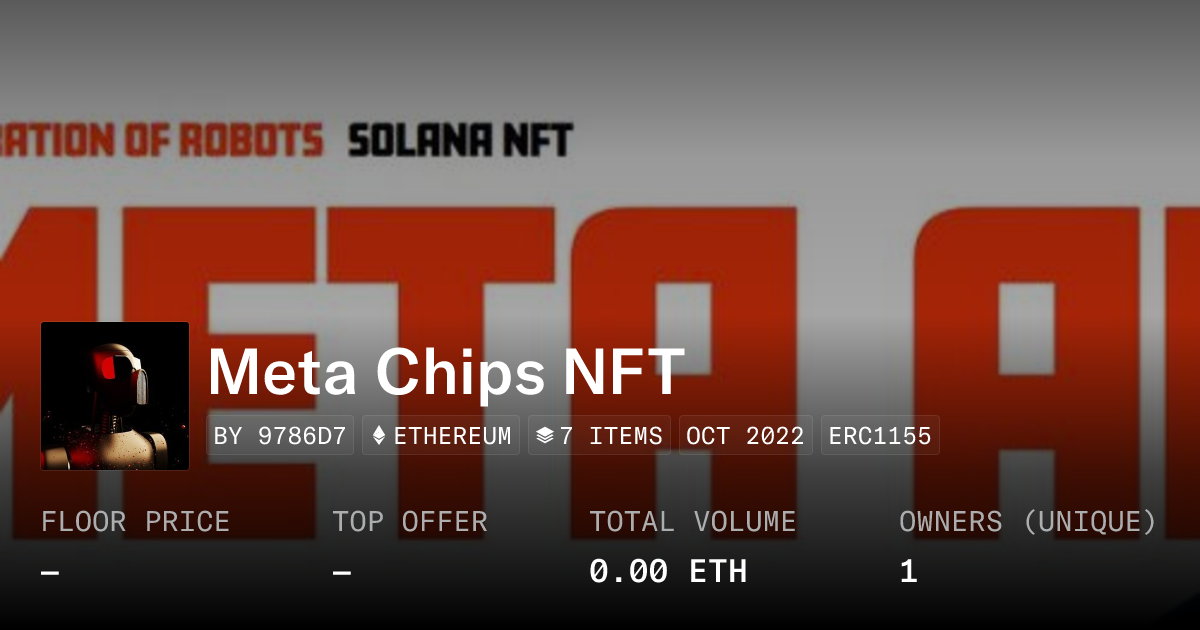Click the stacked layers items icon
The height and width of the screenshot is (630, 1200).
coord(544,436)
